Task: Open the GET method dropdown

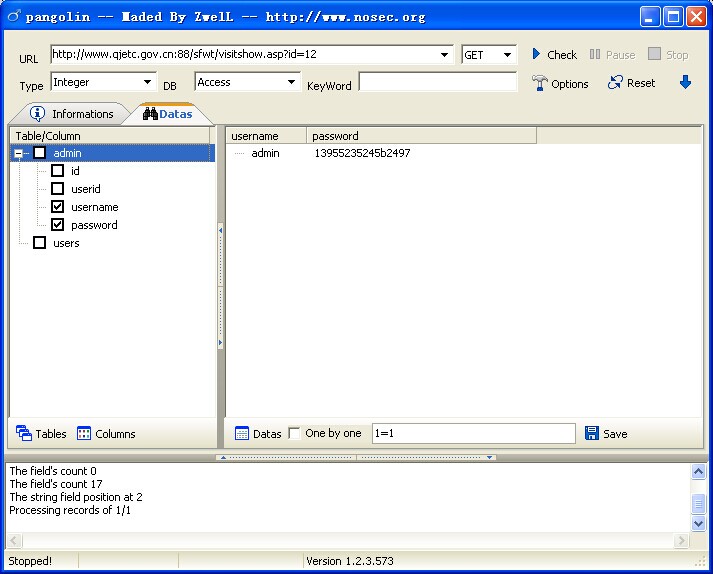Action: [x=507, y=55]
